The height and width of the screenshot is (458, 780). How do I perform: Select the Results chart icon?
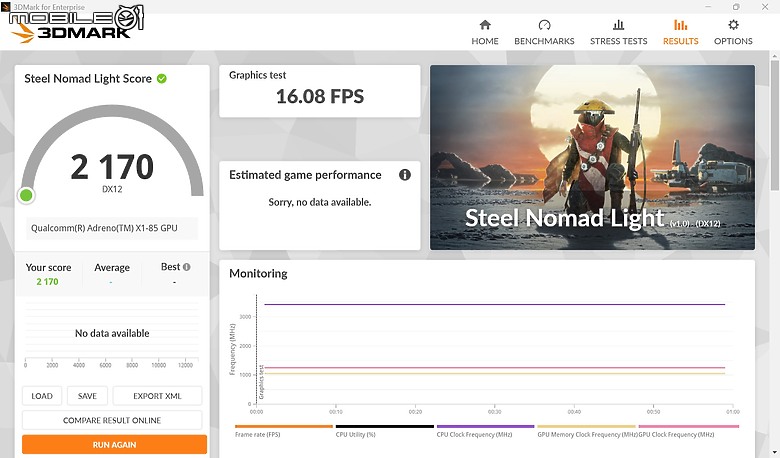681,25
